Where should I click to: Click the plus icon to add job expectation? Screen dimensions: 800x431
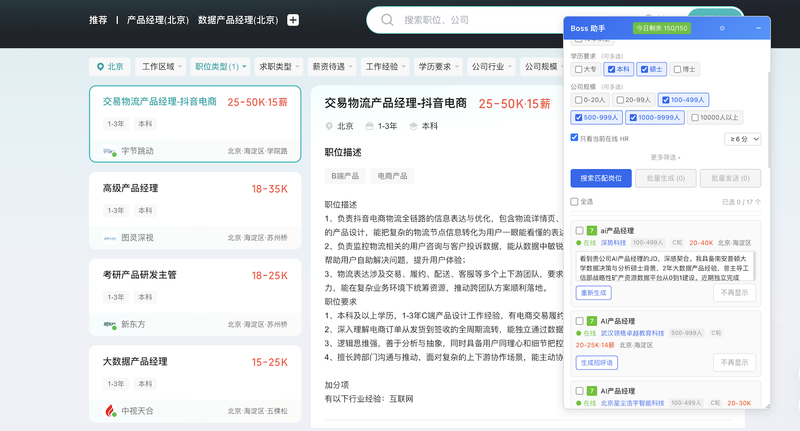(293, 20)
